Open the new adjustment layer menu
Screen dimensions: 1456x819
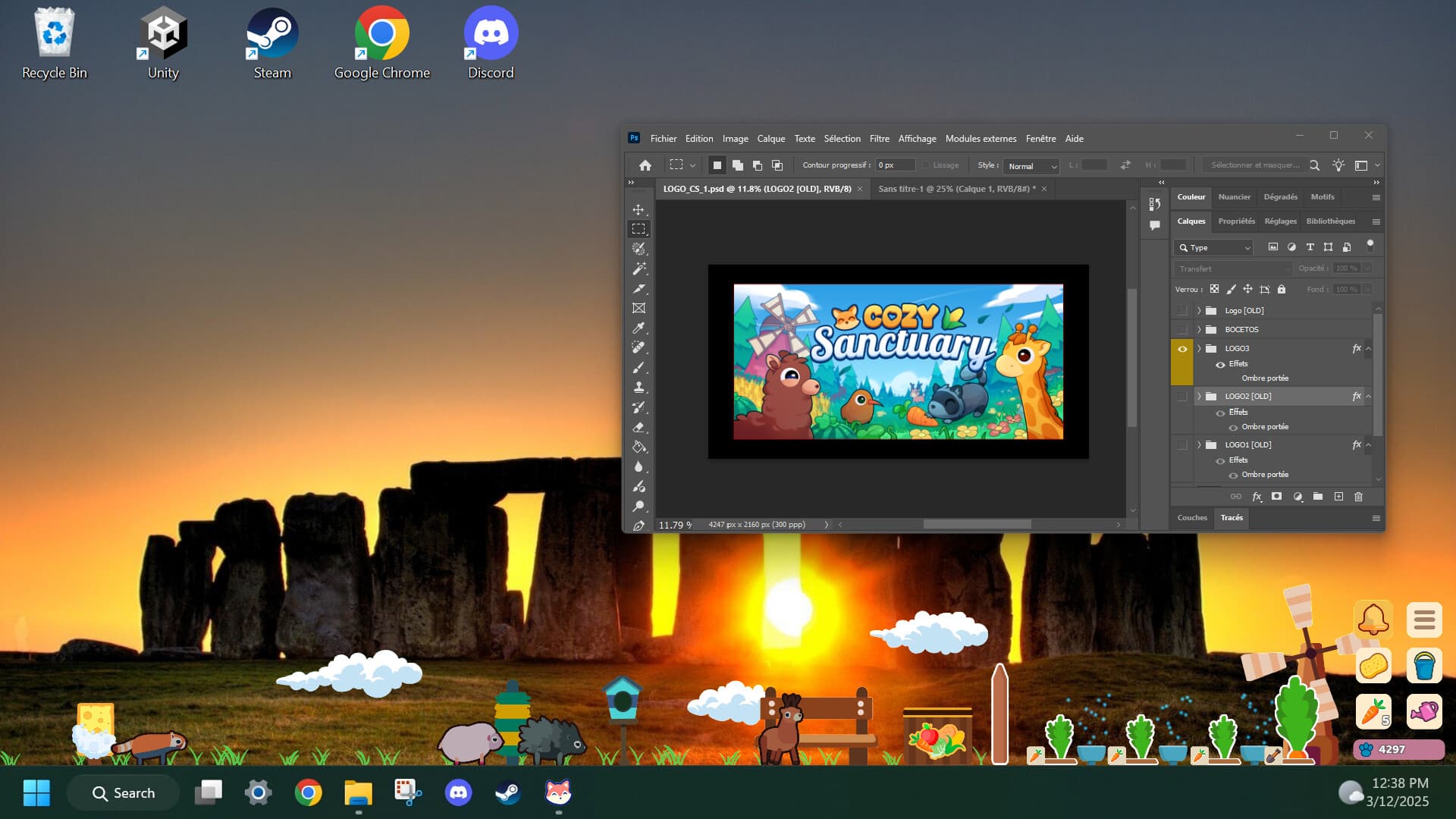(1298, 496)
